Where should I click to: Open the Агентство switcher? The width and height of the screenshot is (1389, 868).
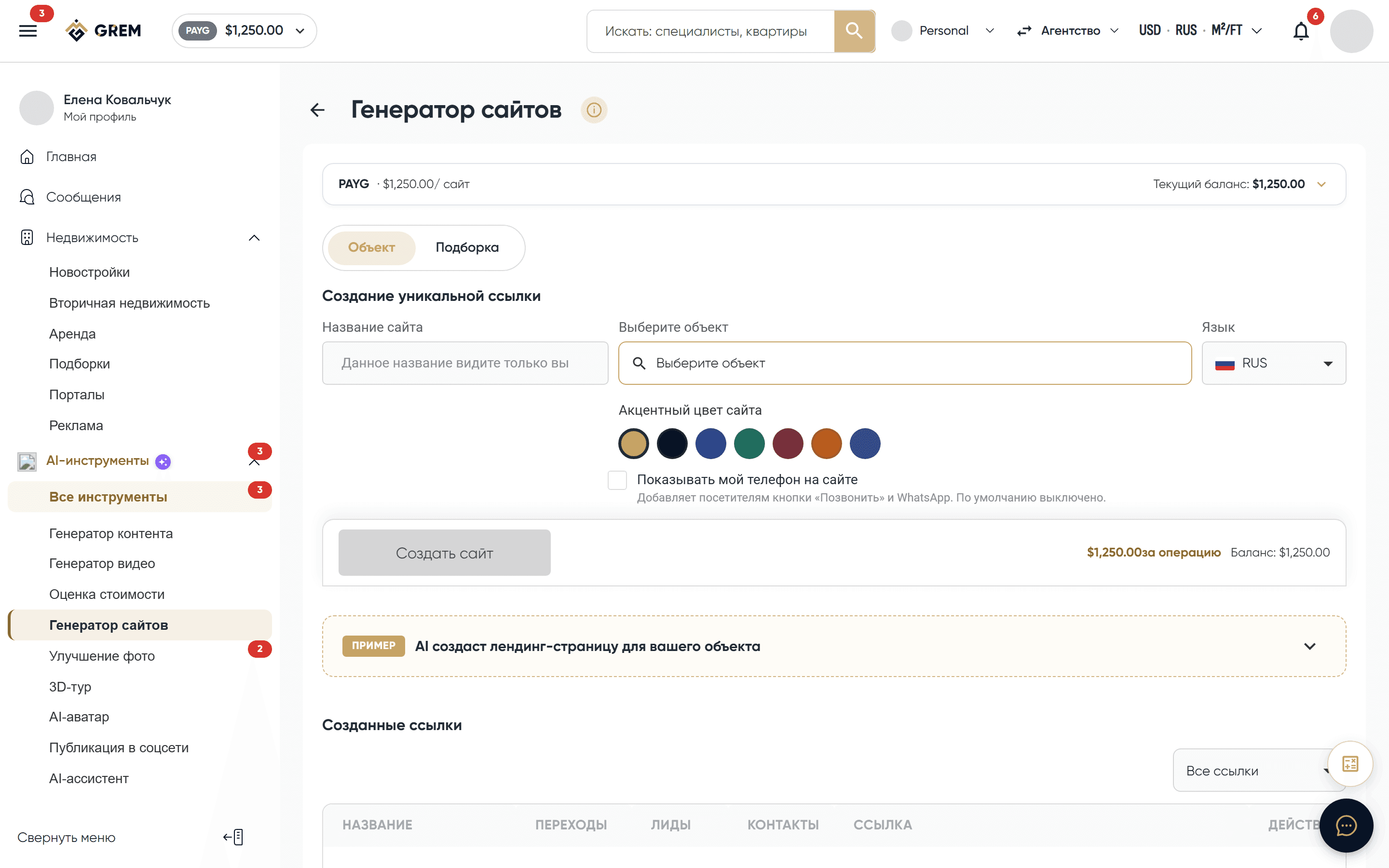[1068, 31]
